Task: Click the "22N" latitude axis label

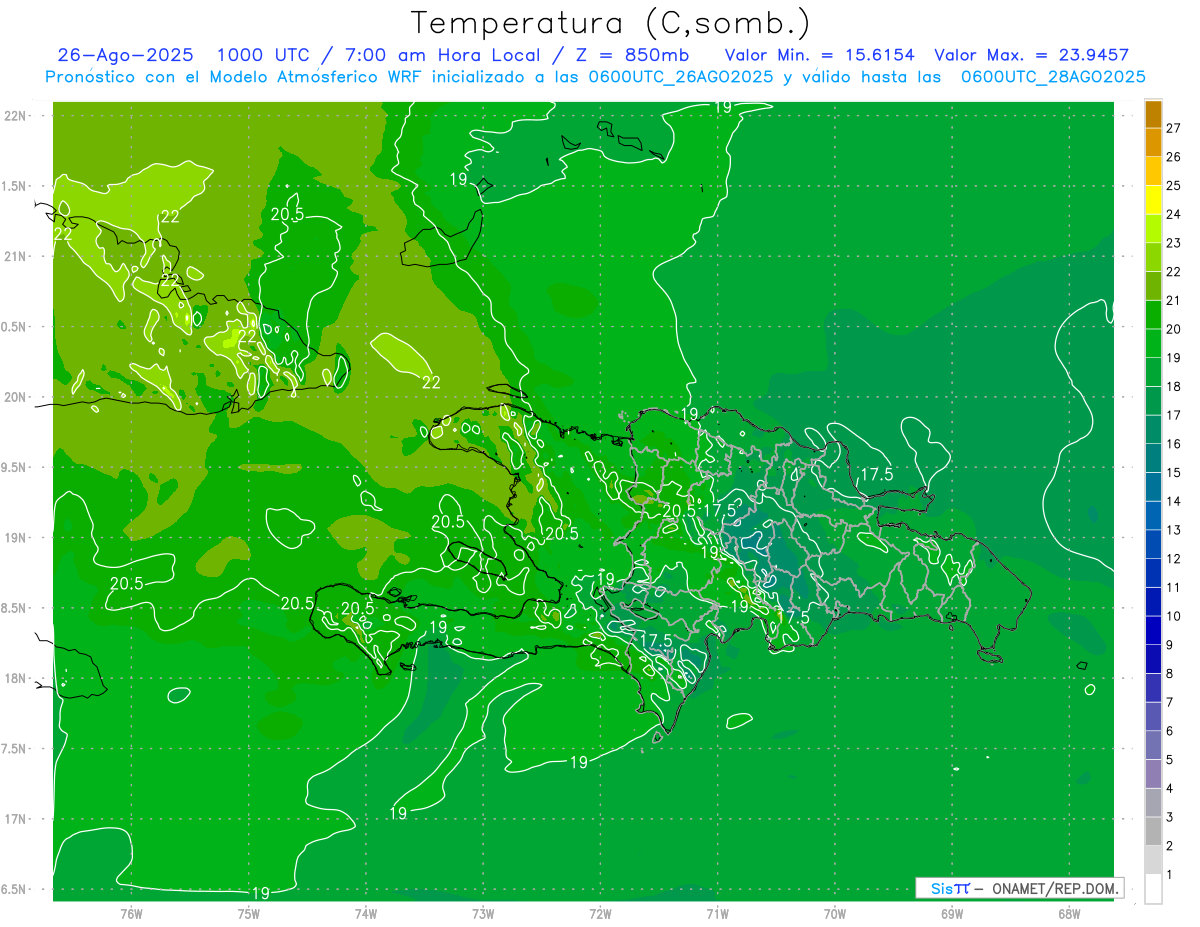Action: [15, 115]
